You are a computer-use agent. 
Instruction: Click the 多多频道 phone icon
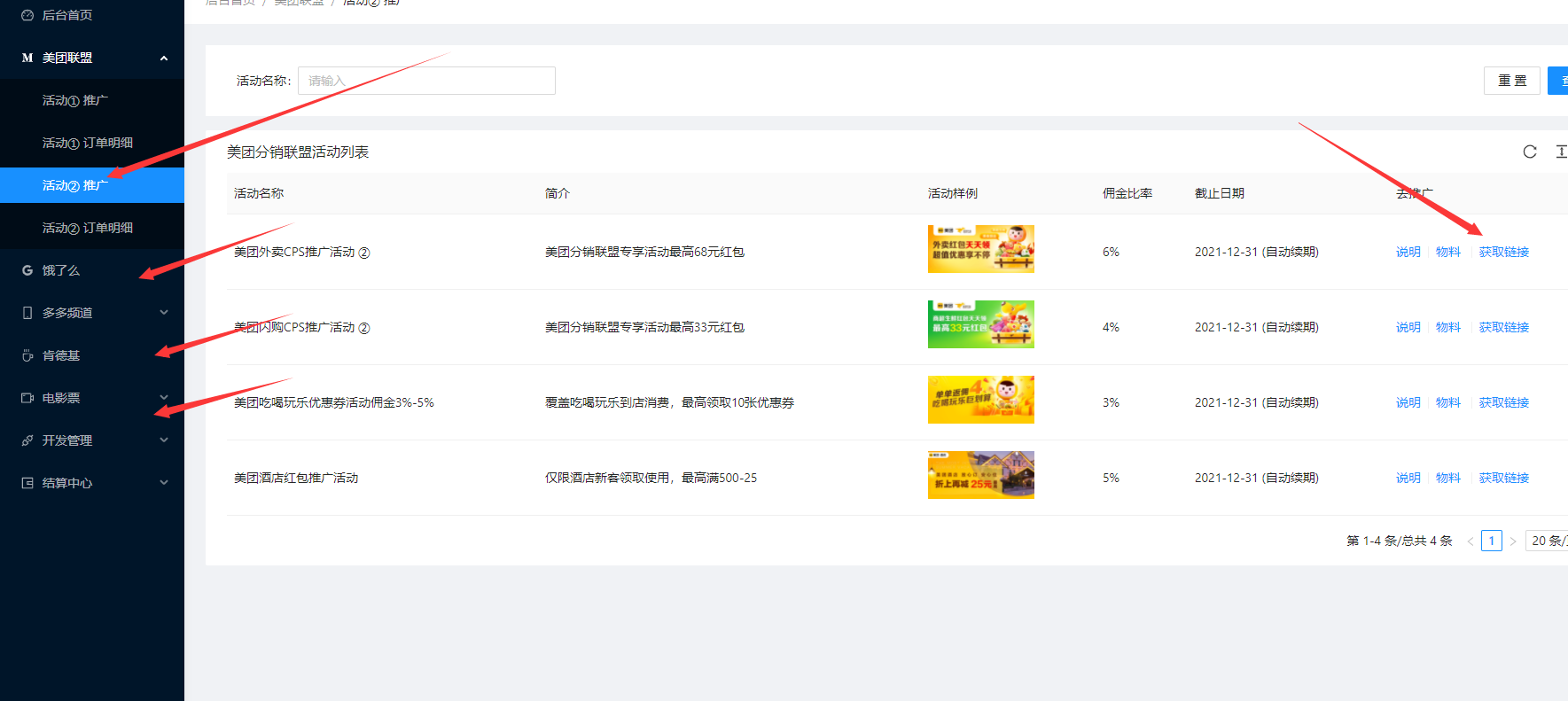pos(27,313)
